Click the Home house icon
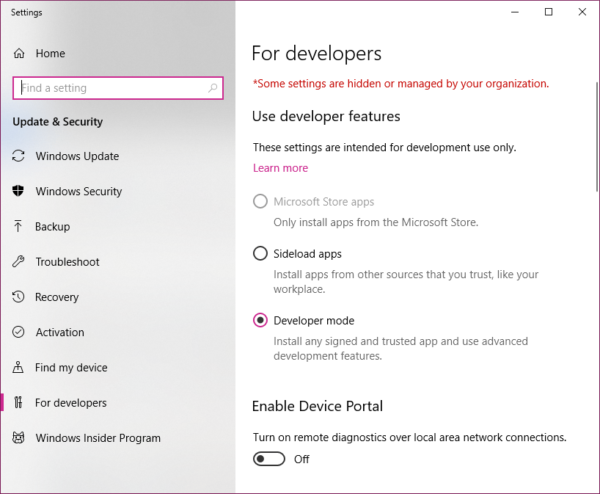This screenshot has width=600, height=494. point(19,53)
